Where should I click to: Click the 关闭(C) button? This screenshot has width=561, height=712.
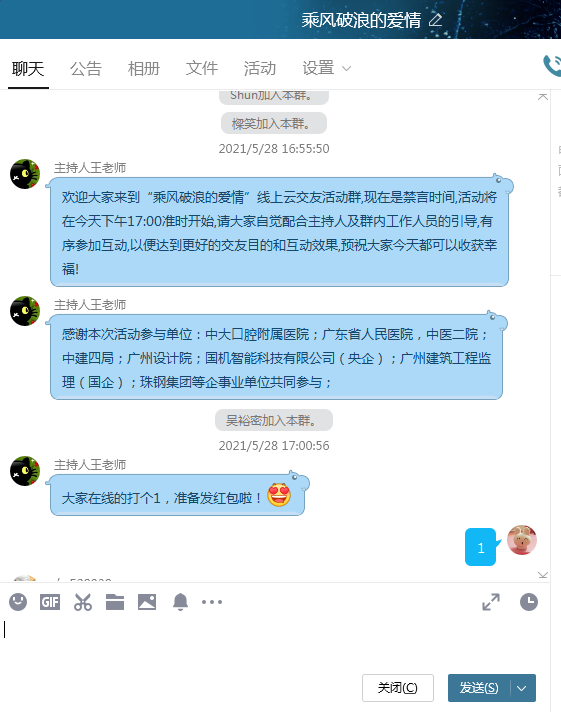click(398, 688)
